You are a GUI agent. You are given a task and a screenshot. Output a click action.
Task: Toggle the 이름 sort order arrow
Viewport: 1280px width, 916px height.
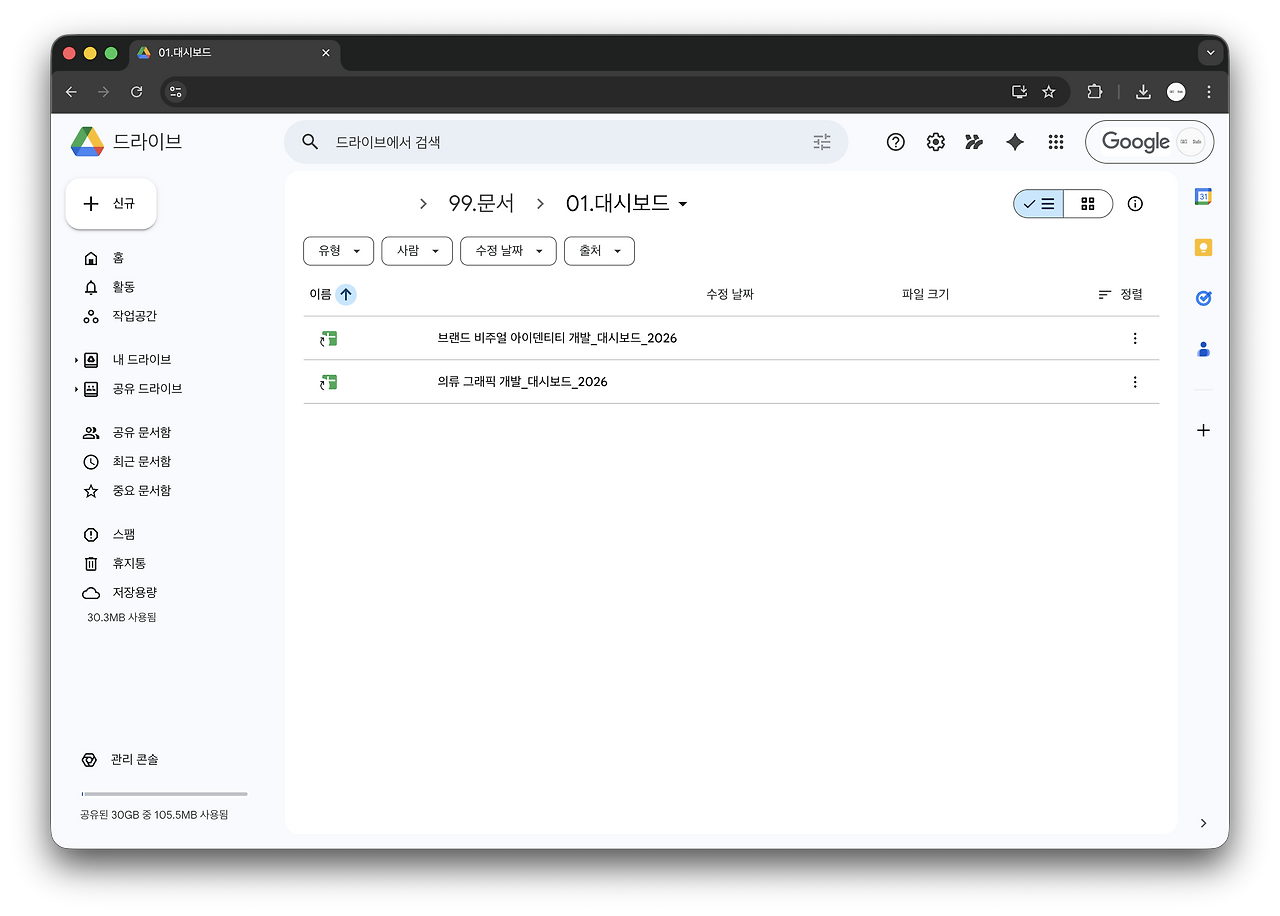click(x=345, y=294)
